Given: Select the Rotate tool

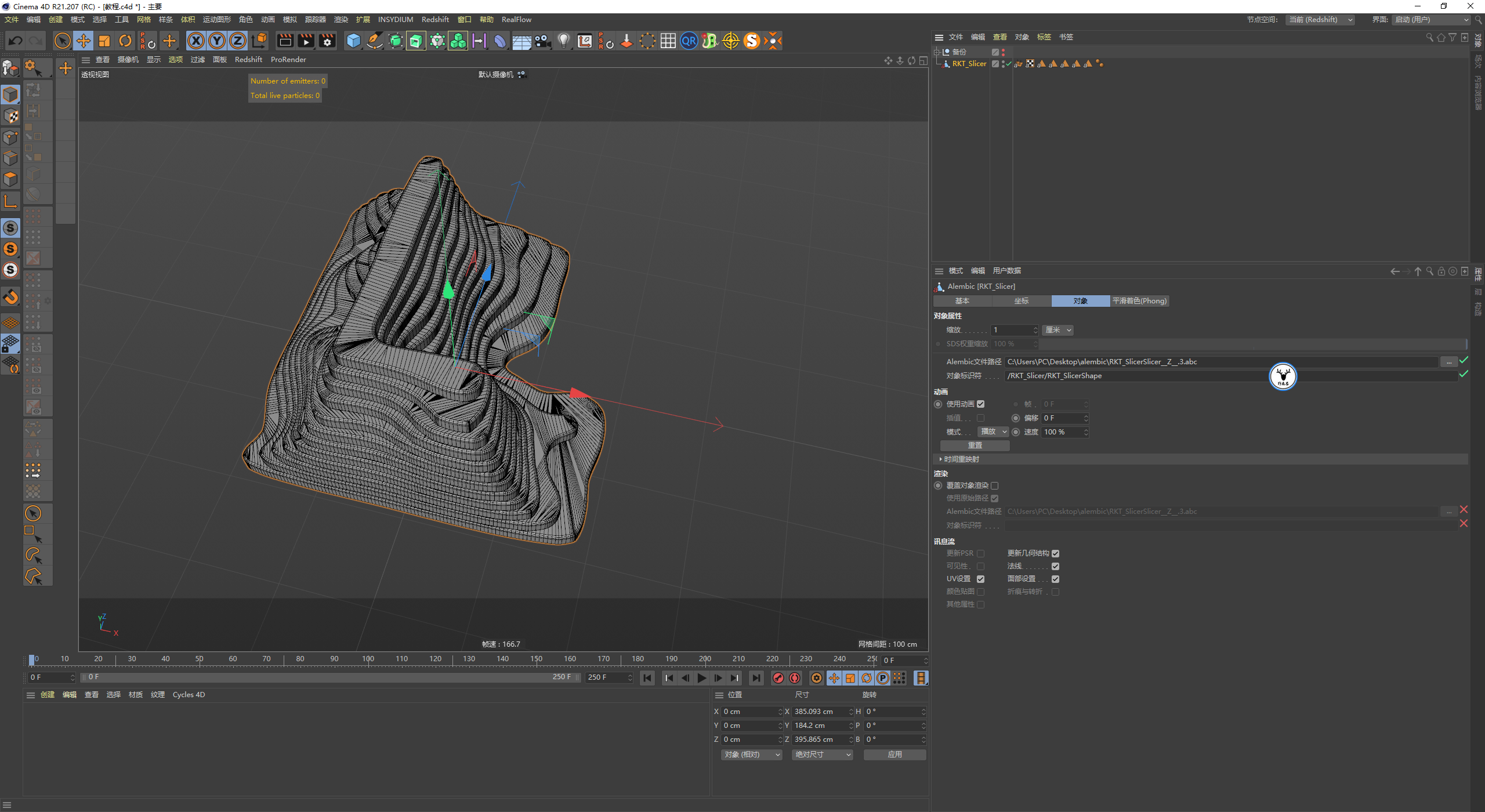Looking at the screenshot, I should click(125, 41).
